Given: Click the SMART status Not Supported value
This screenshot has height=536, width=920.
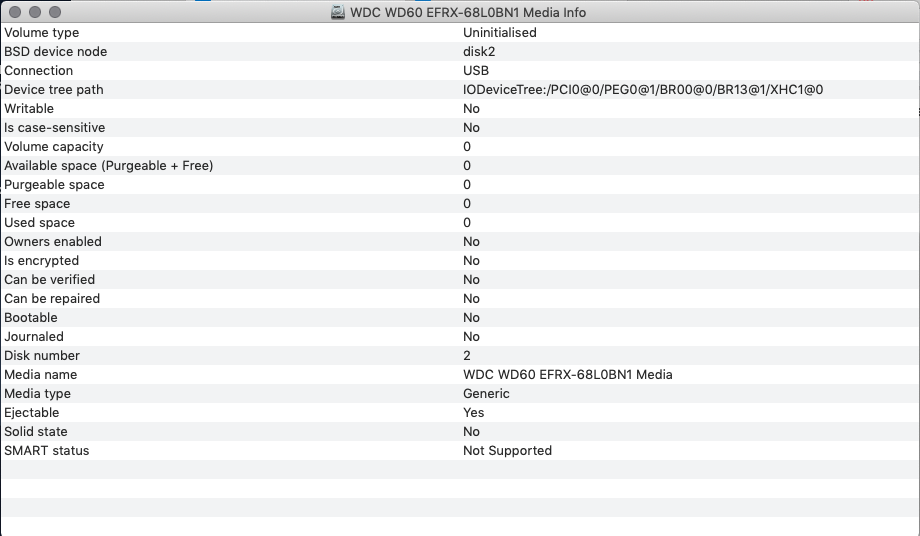Looking at the screenshot, I should pyautogui.click(x=507, y=451).
